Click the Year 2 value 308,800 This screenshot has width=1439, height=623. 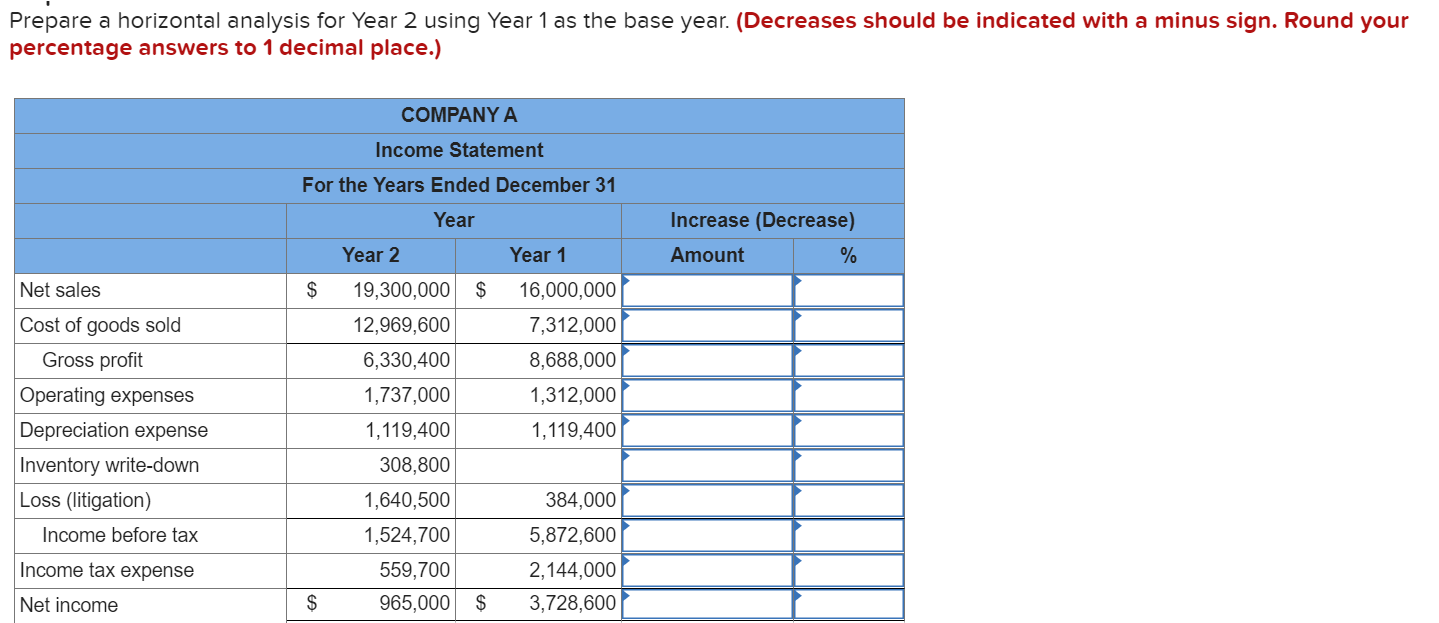click(x=415, y=465)
